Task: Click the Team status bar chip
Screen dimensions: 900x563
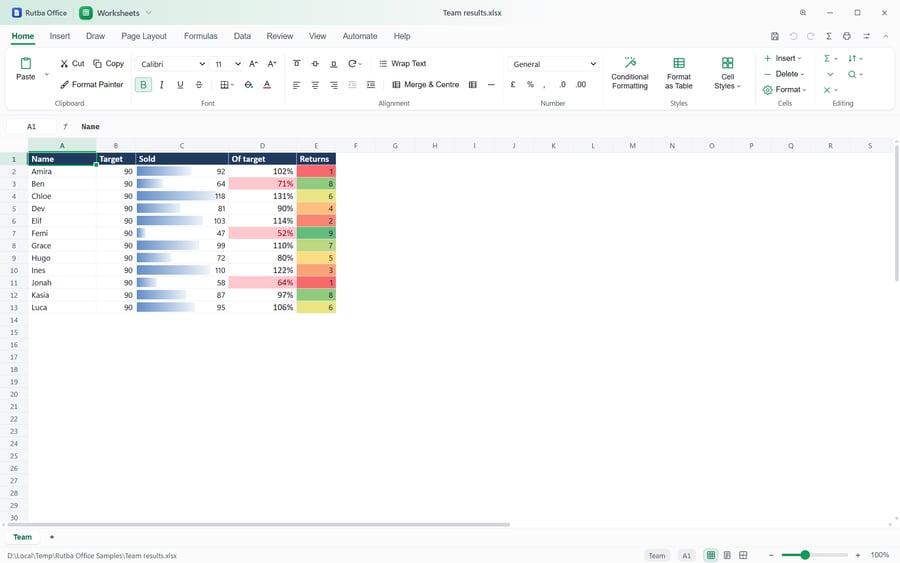Action: coord(657,556)
